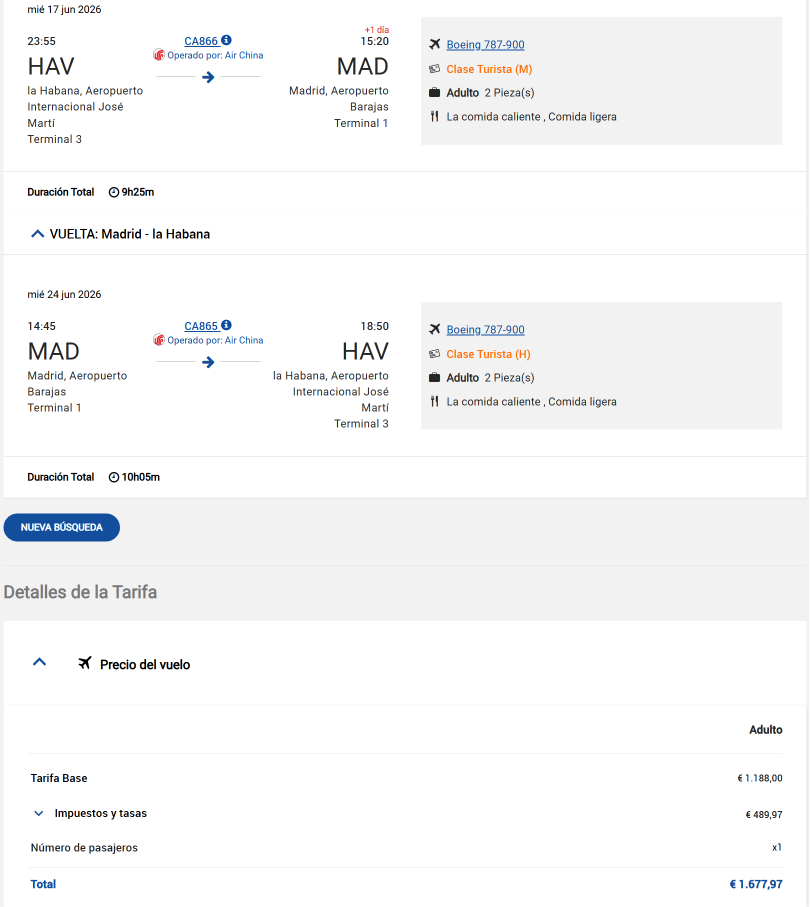Click clock icon next to 10h05m duration
The image size is (810, 907).
[x=114, y=477]
